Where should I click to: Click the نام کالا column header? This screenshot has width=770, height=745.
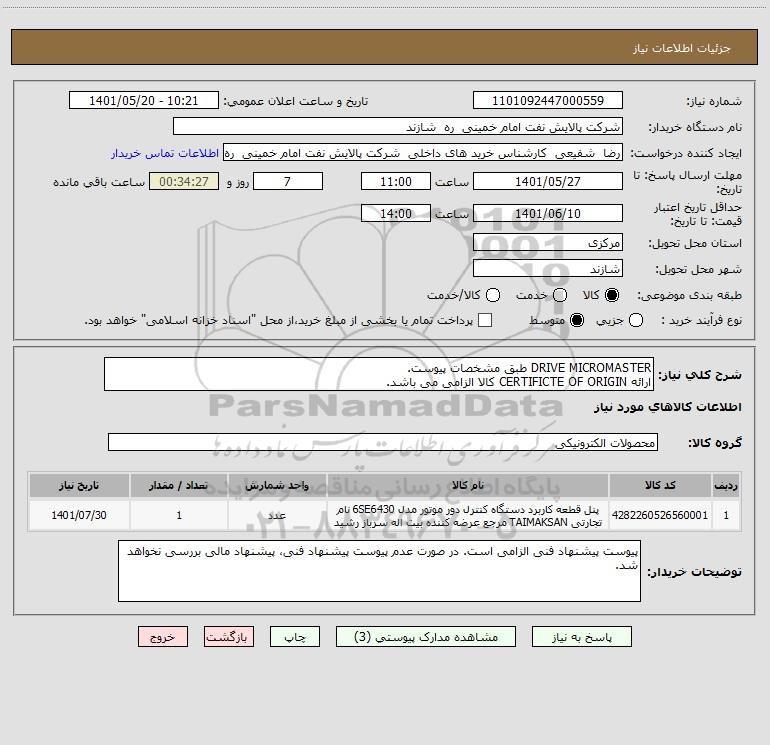tap(468, 485)
